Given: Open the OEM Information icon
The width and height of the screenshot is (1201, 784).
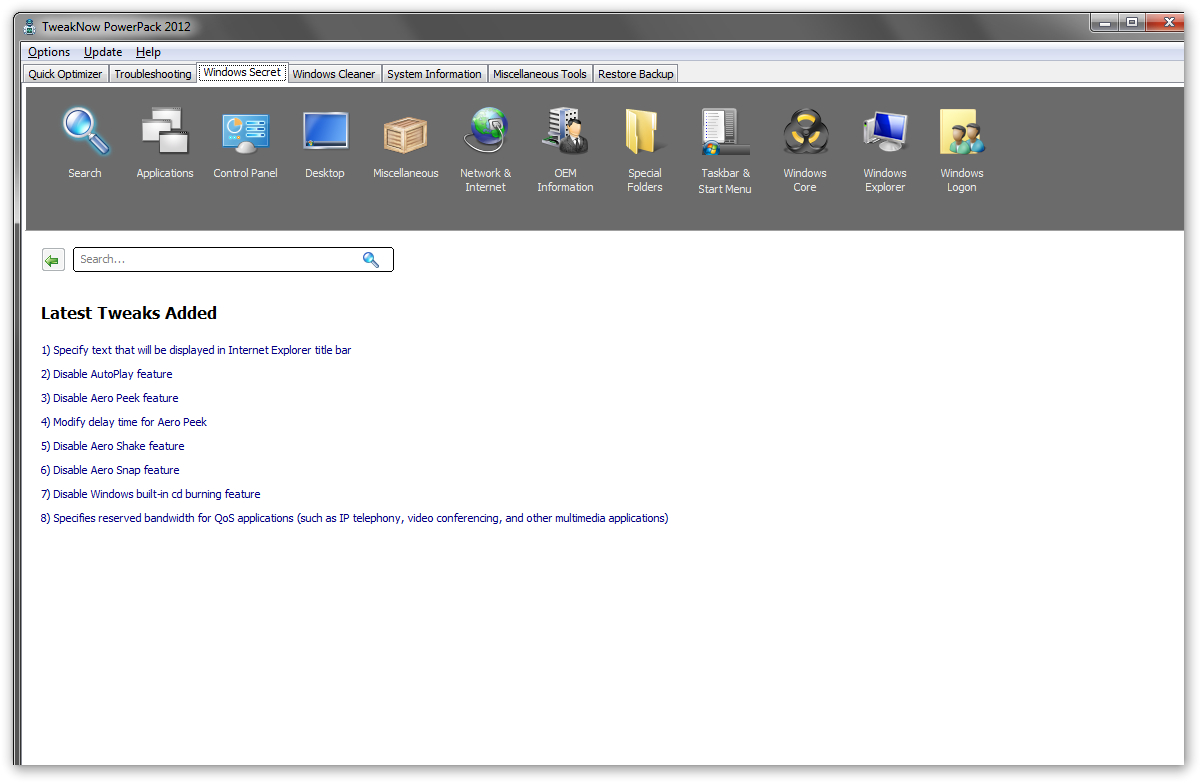Looking at the screenshot, I should pyautogui.click(x=565, y=131).
